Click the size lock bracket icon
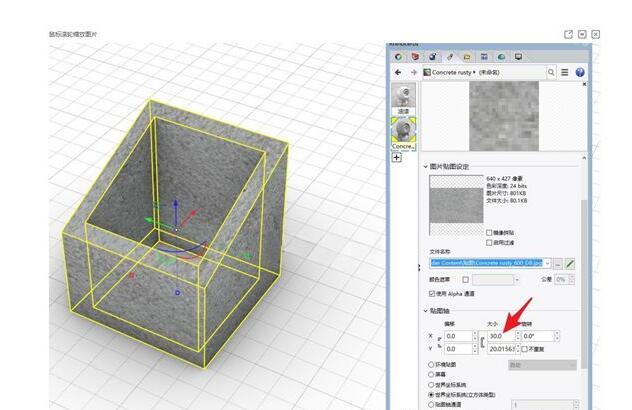Image resolution: width=632 pixels, height=410 pixels. pos(481,342)
